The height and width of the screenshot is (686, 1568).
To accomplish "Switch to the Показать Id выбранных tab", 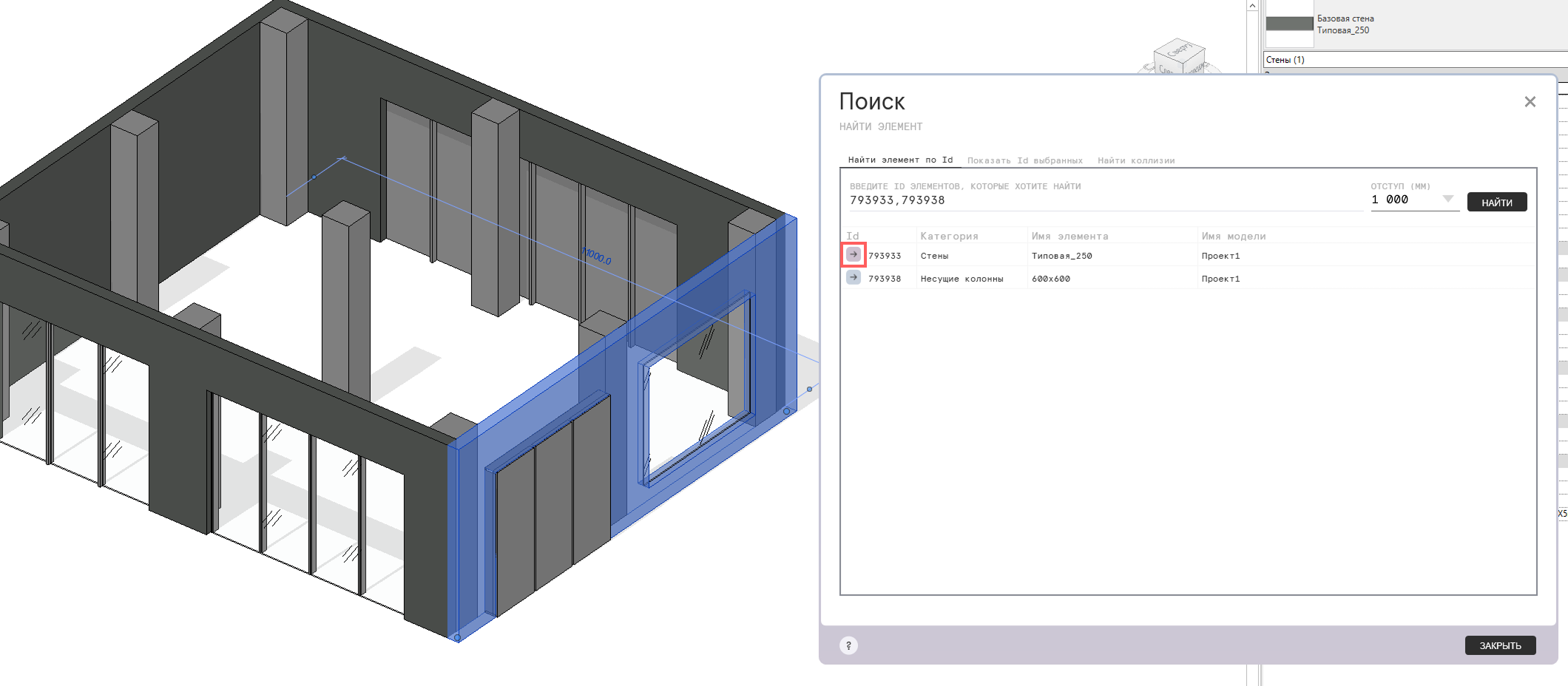I will pyautogui.click(x=1024, y=160).
